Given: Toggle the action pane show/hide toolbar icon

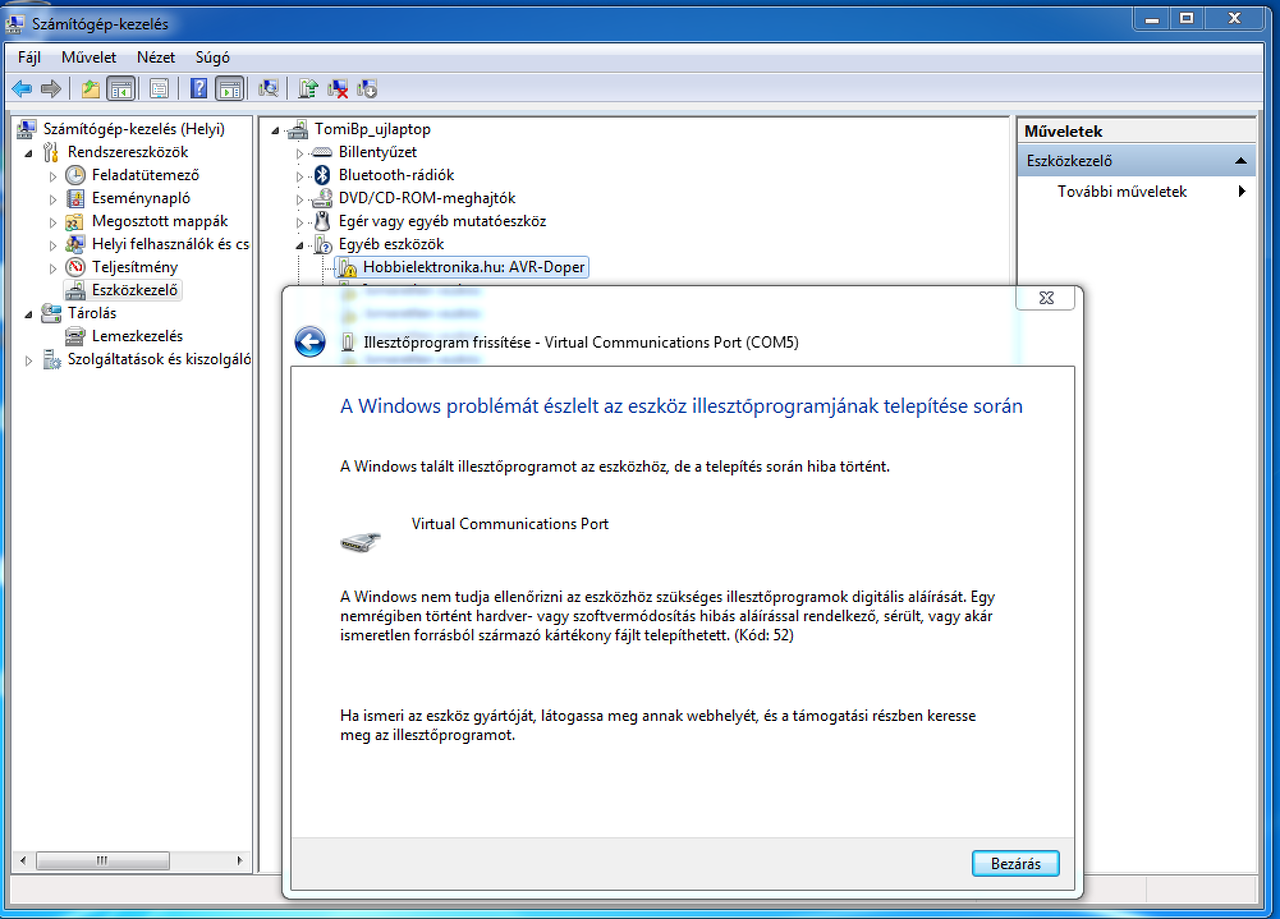Looking at the screenshot, I should (x=229, y=89).
